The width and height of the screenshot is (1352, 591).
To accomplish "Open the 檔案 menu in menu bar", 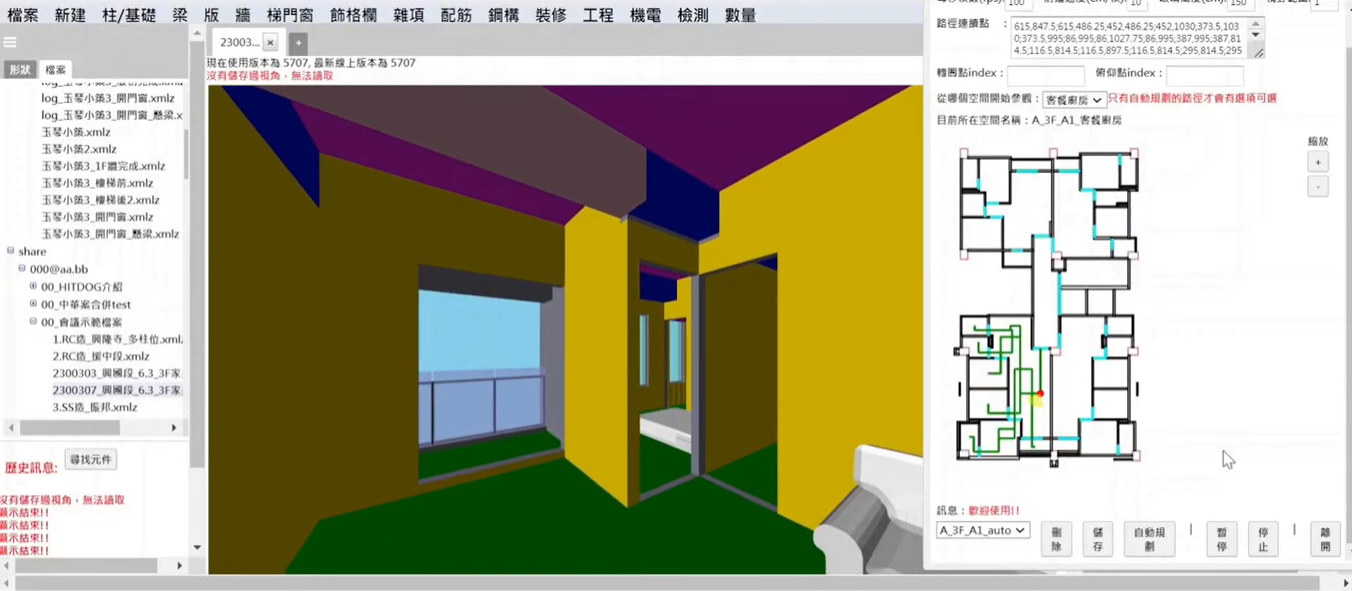I will pyautogui.click(x=23, y=15).
